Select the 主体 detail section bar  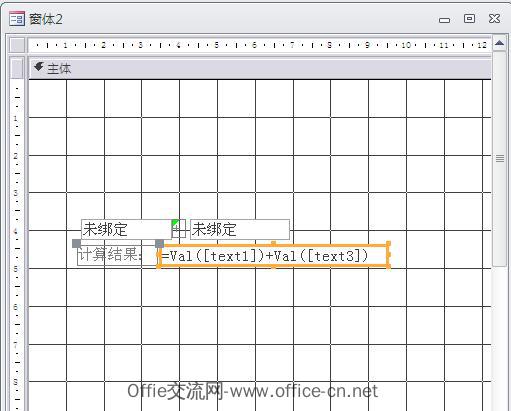tap(260, 68)
